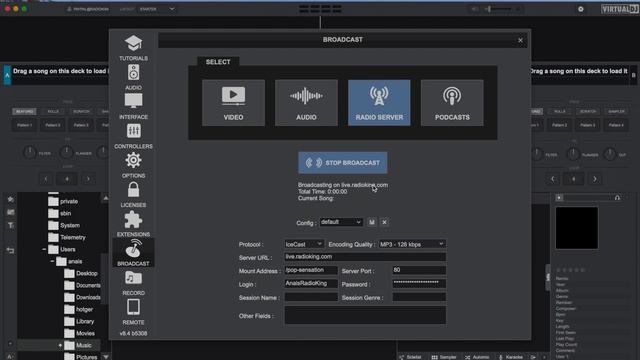
Task: Click the right deck Flanger knob
Action: pos(573,154)
